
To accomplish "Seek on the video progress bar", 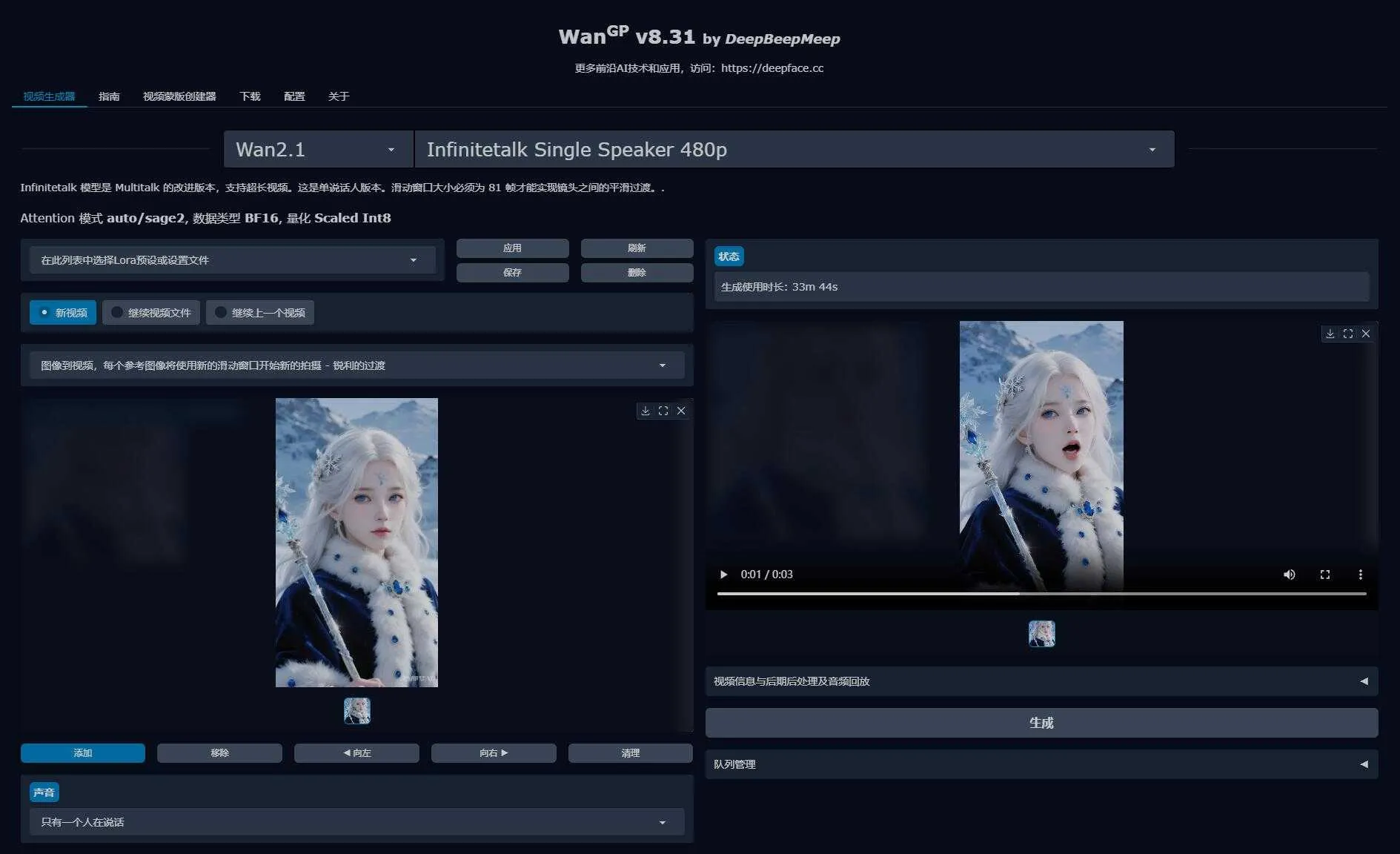I will pyautogui.click(x=1041, y=594).
